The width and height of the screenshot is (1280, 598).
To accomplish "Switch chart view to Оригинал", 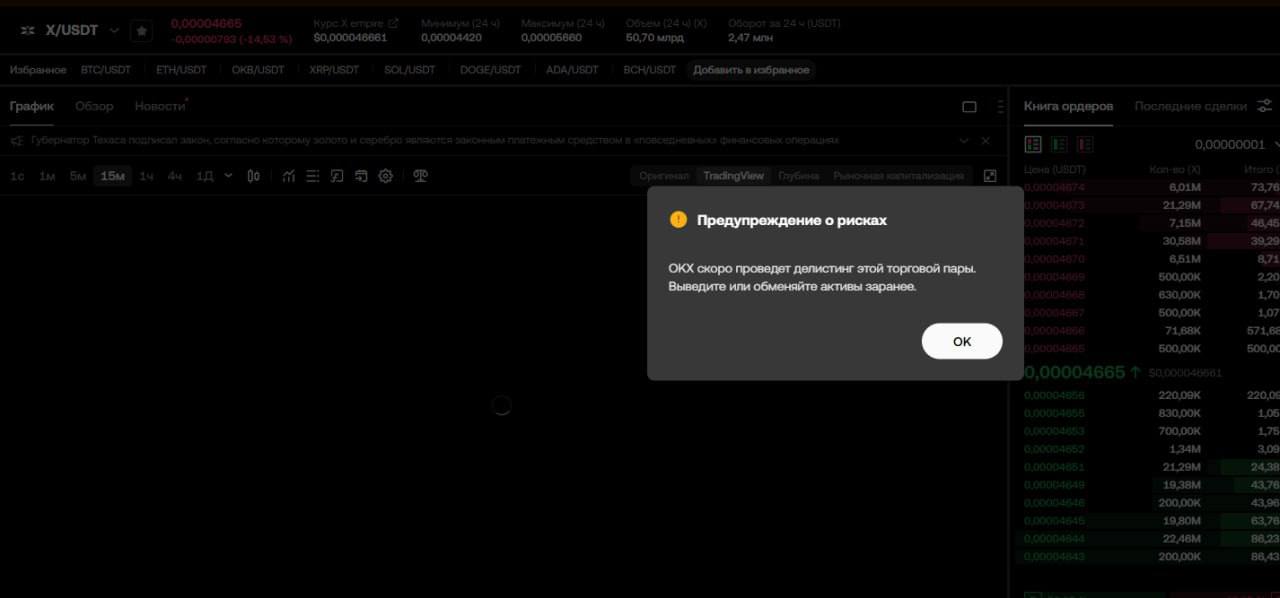I will 665,176.
